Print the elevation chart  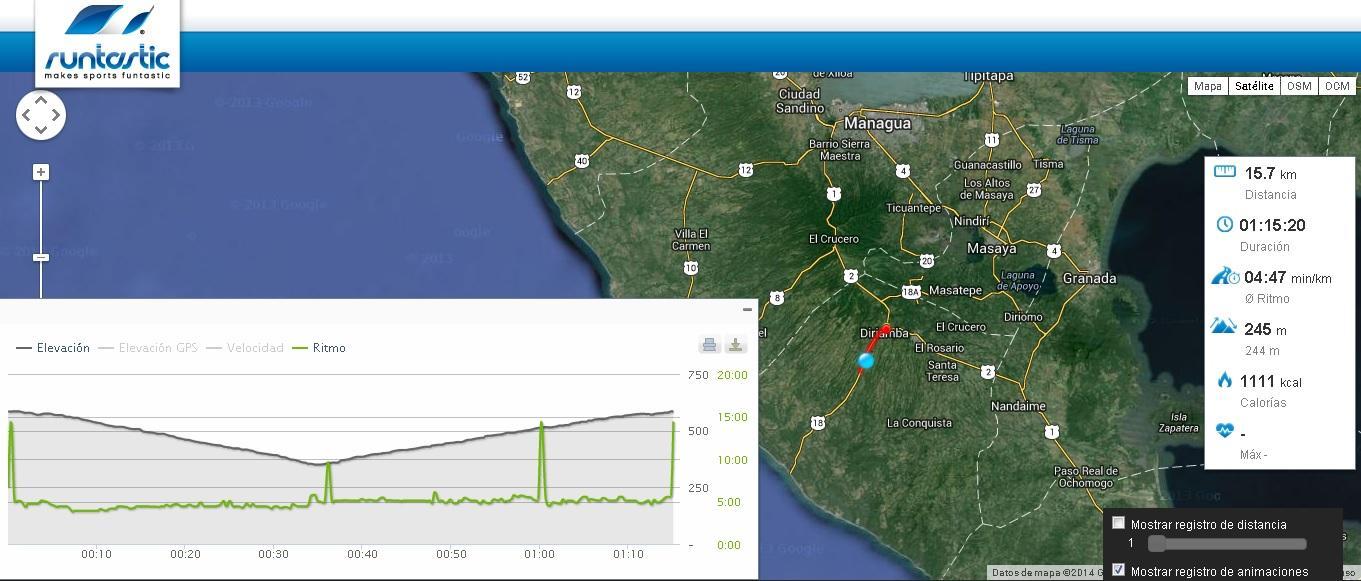[709, 345]
